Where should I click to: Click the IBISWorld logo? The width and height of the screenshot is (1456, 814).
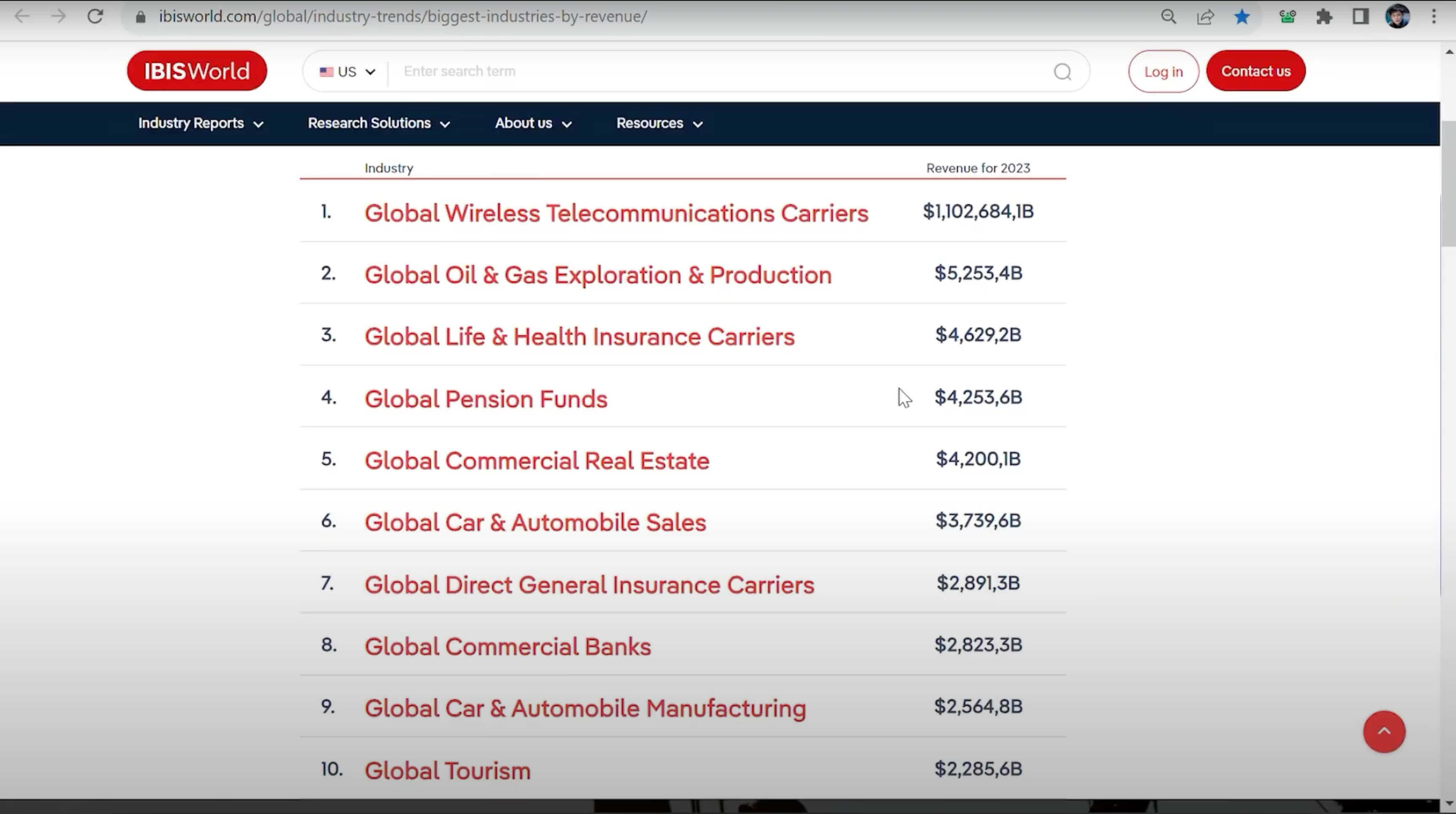pyautogui.click(x=197, y=71)
